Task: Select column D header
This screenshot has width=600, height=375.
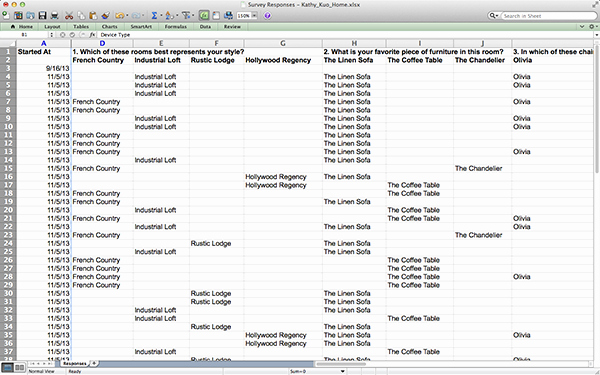Action: (102, 43)
